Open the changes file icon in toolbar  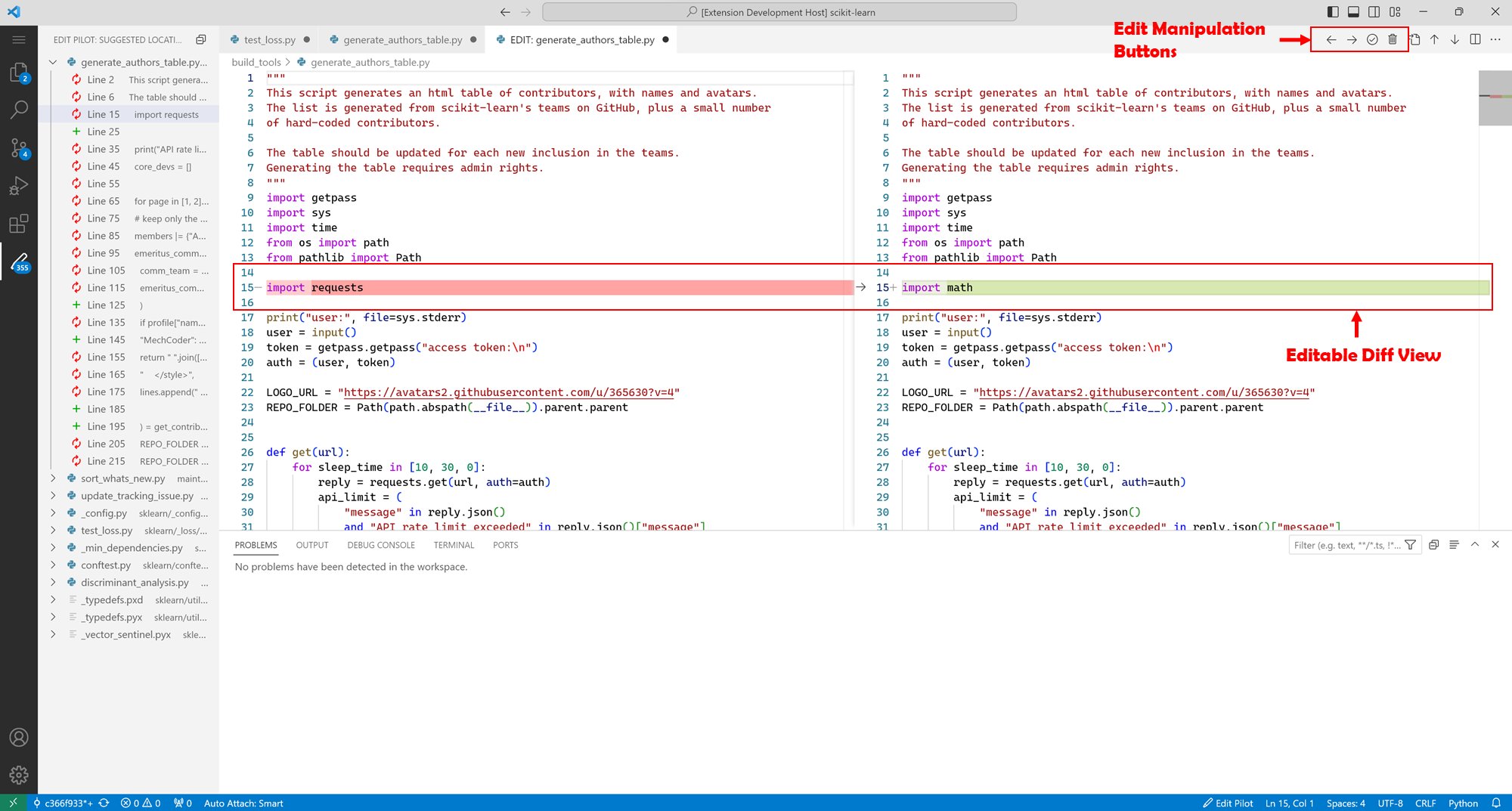(1415, 39)
